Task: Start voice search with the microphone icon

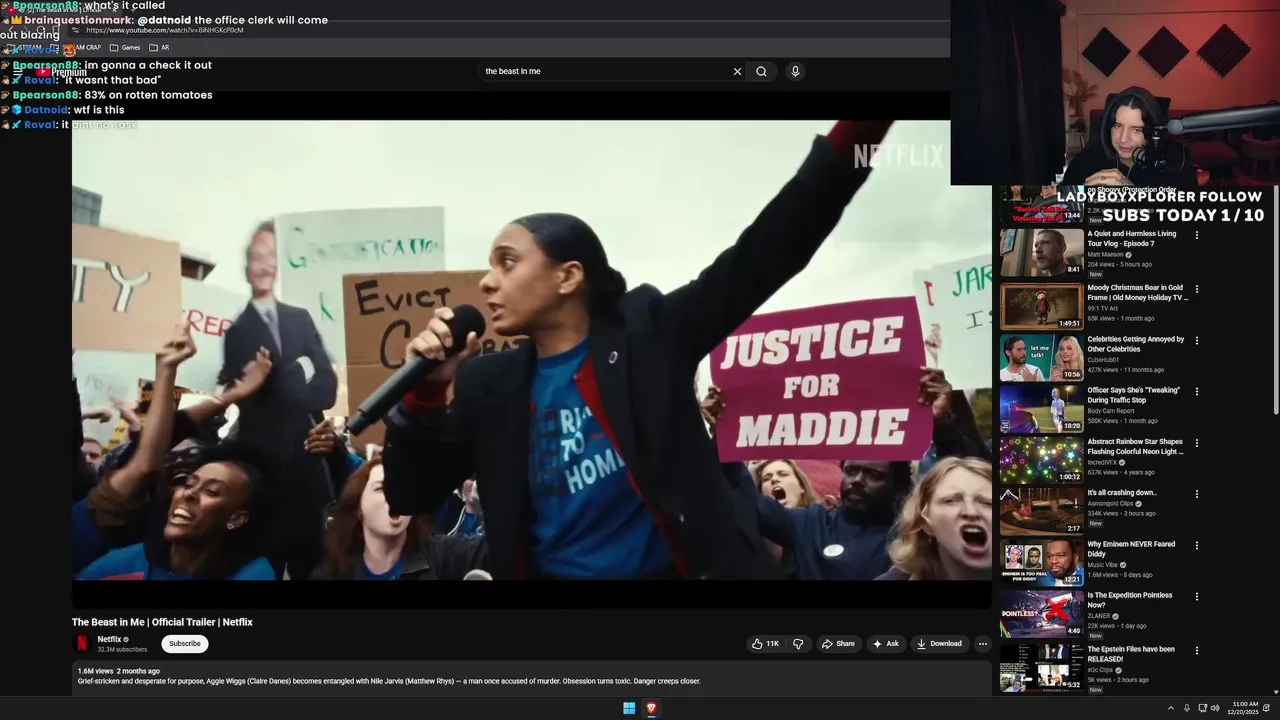Action: coord(795,71)
